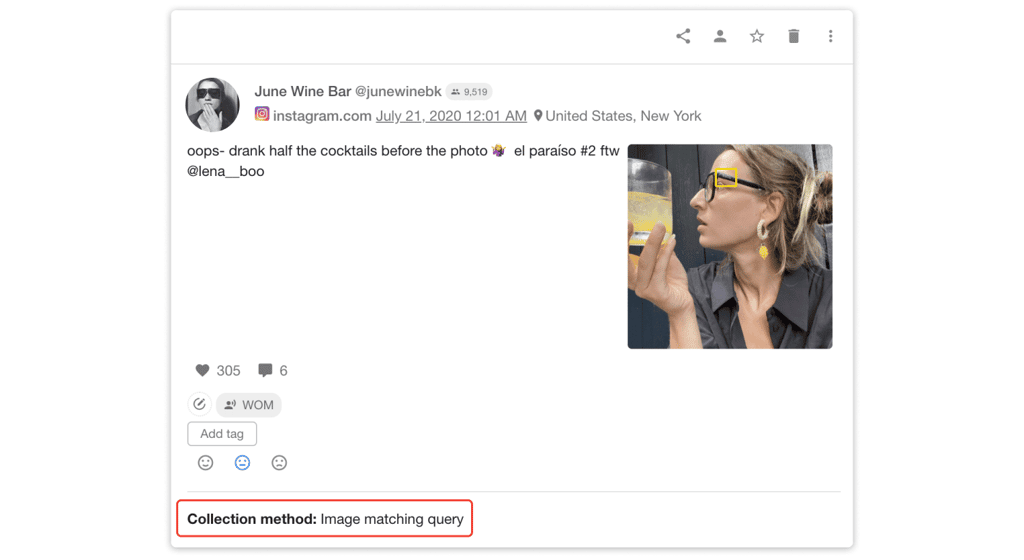Screen dimensions: 1024x560
Task: Open the Instagram logo icon
Action: pos(262,114)
